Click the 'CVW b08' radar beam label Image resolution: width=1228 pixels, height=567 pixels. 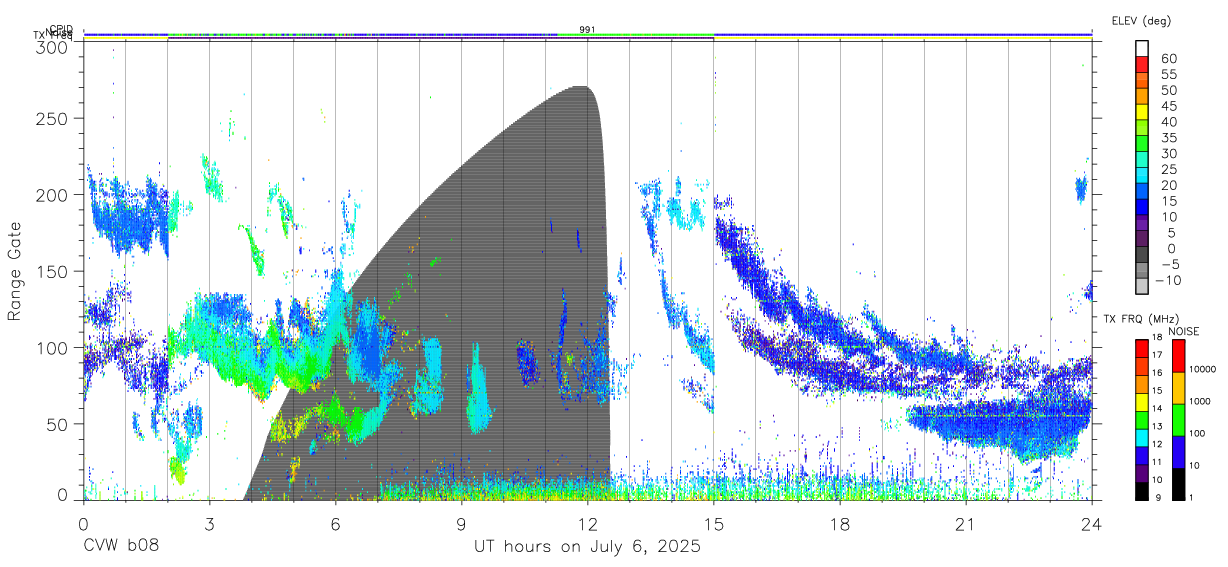pos(120,547)
